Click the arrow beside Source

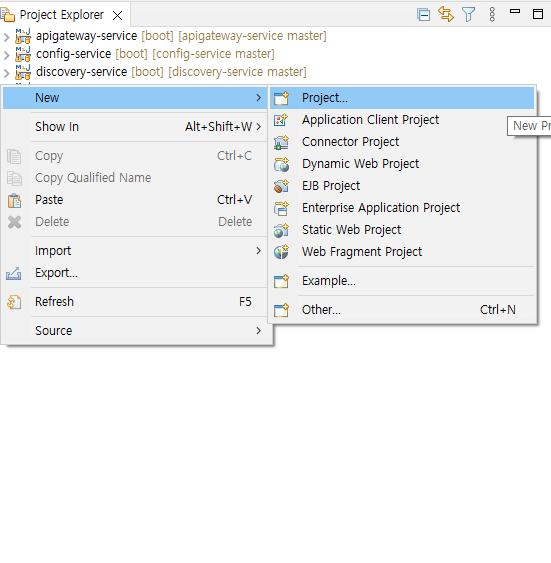(x=258, y=331)
